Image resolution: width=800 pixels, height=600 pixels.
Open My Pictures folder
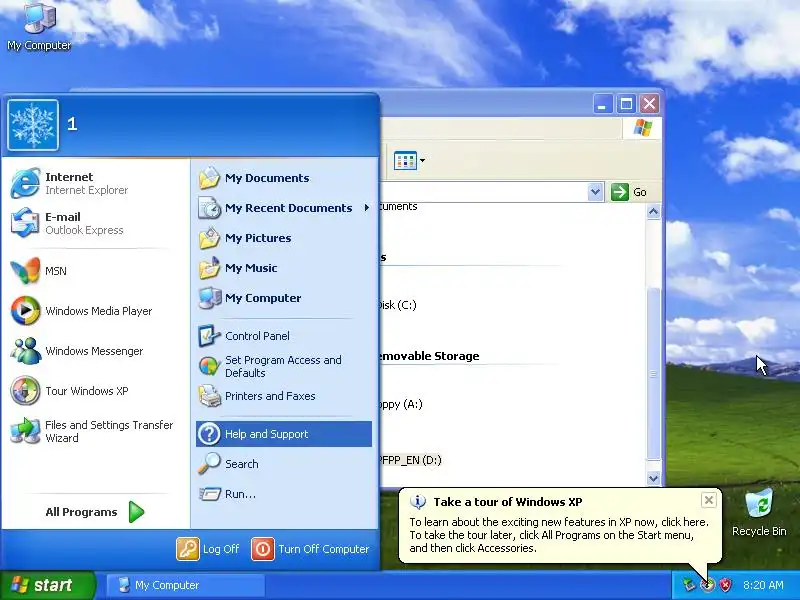click(x=284, y=238)
